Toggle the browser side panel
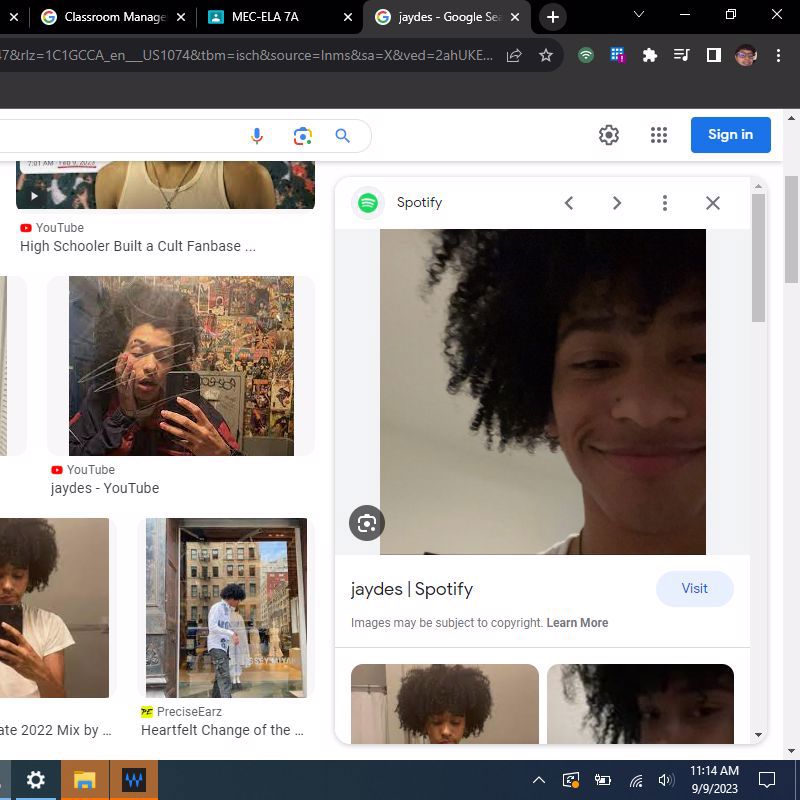 [713, 55]
